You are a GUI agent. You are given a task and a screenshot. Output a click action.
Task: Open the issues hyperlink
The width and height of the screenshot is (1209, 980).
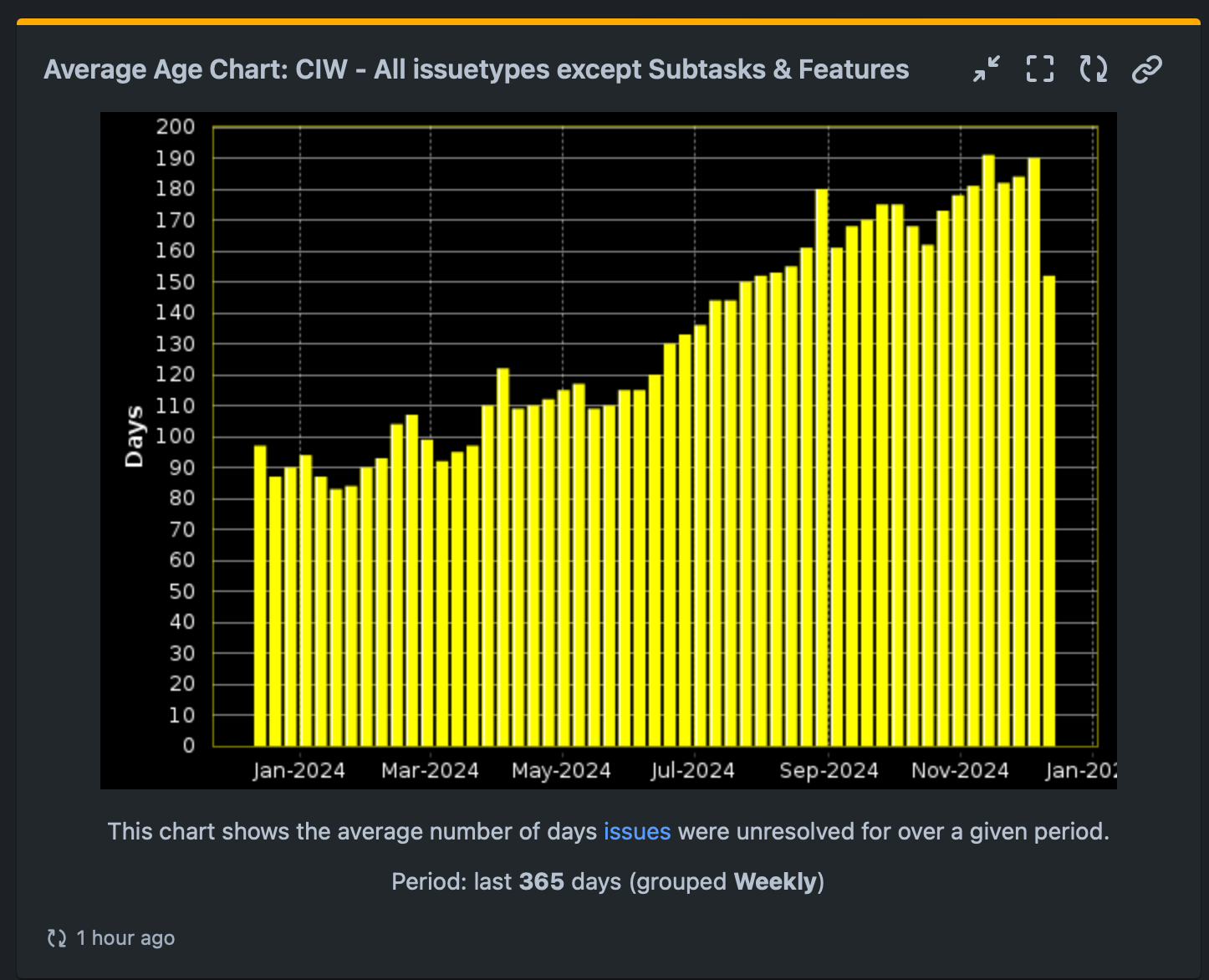637,831
